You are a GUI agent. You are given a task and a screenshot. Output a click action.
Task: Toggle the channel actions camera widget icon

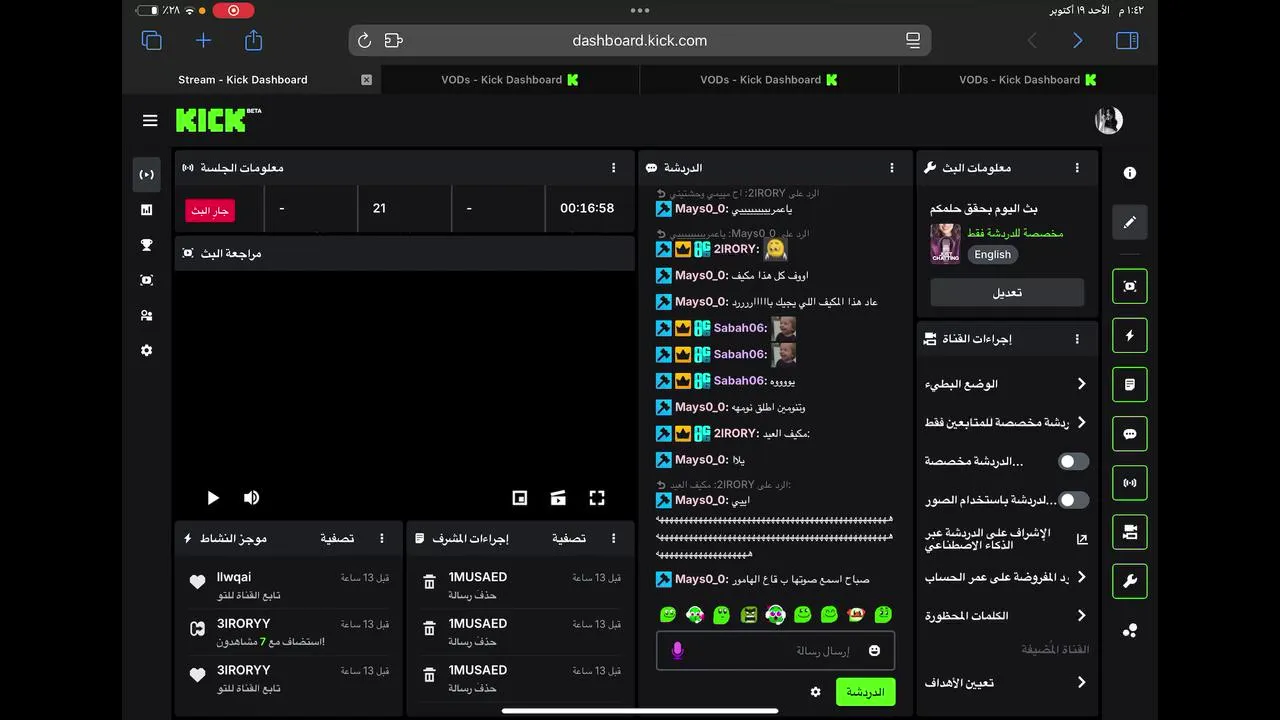(x=1130, y=532)
